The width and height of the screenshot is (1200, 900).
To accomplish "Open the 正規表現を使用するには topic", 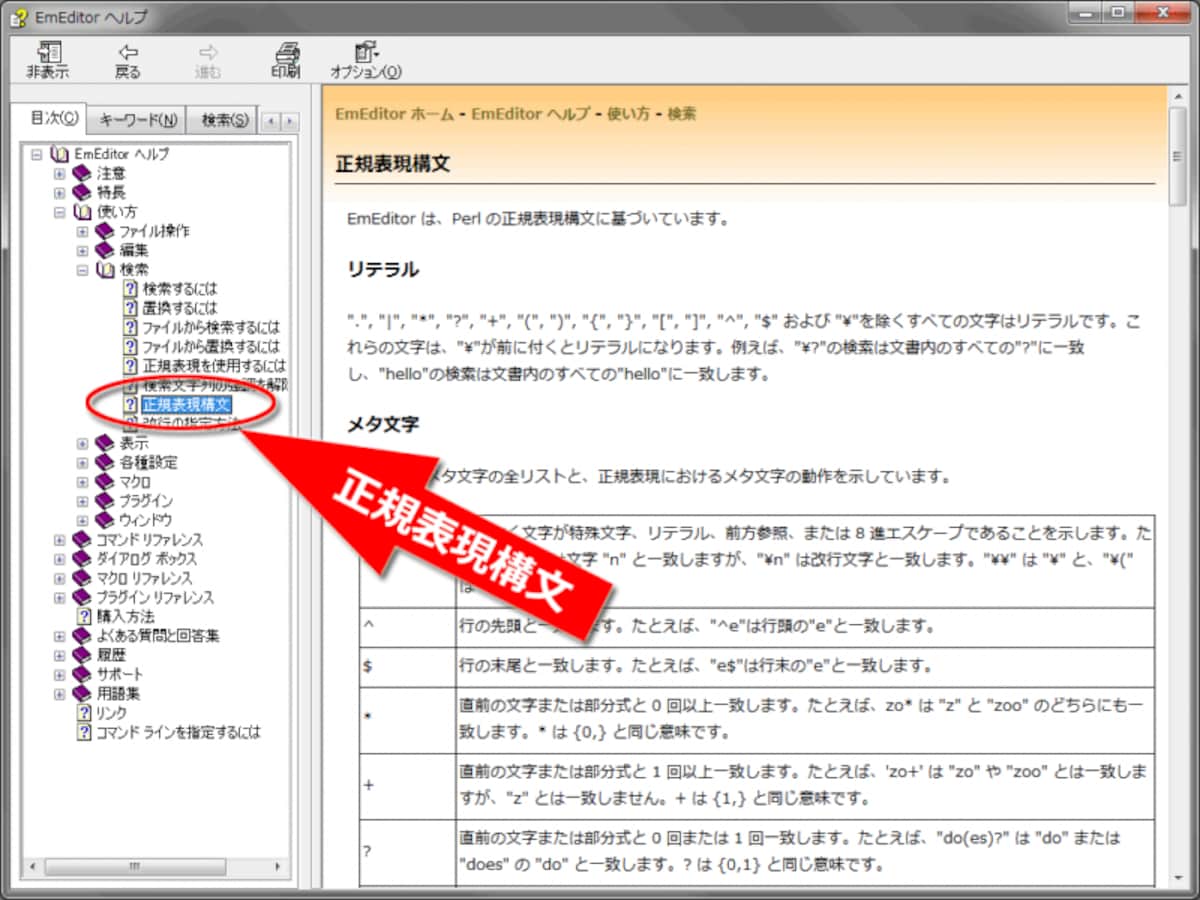I will pyautogui.click(x=213, y=366).
